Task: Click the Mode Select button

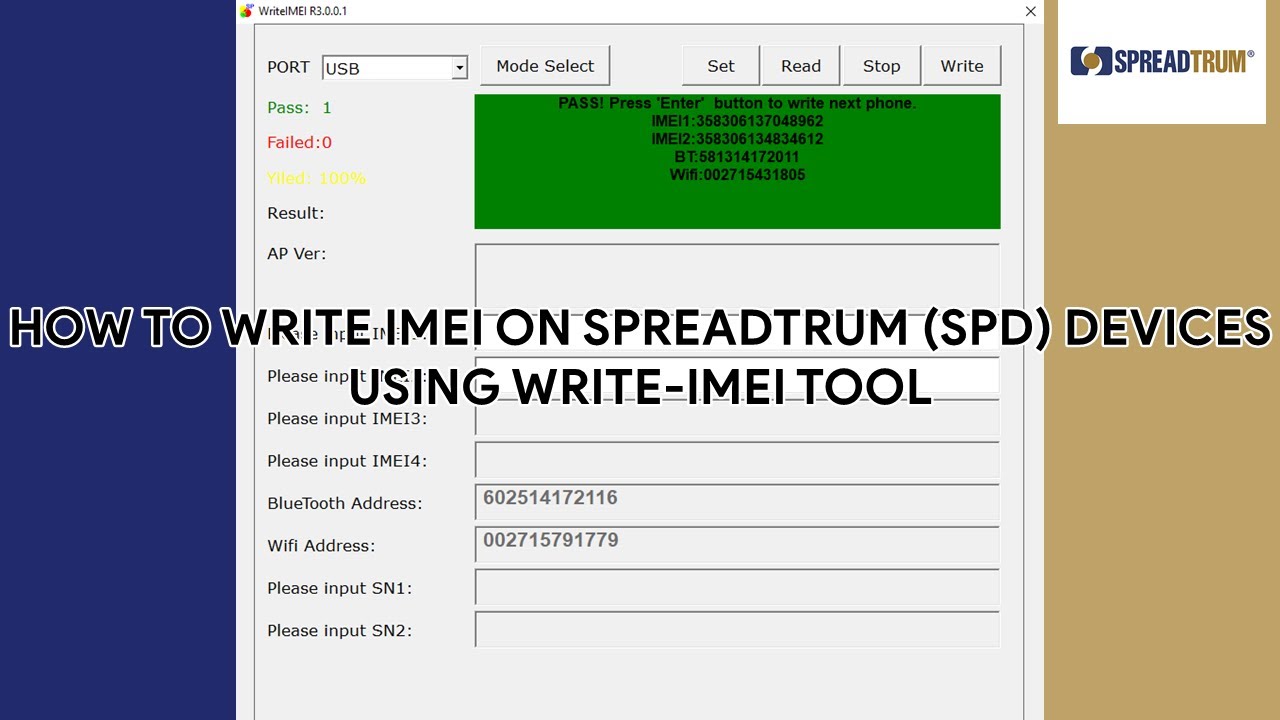Action: 545,66
